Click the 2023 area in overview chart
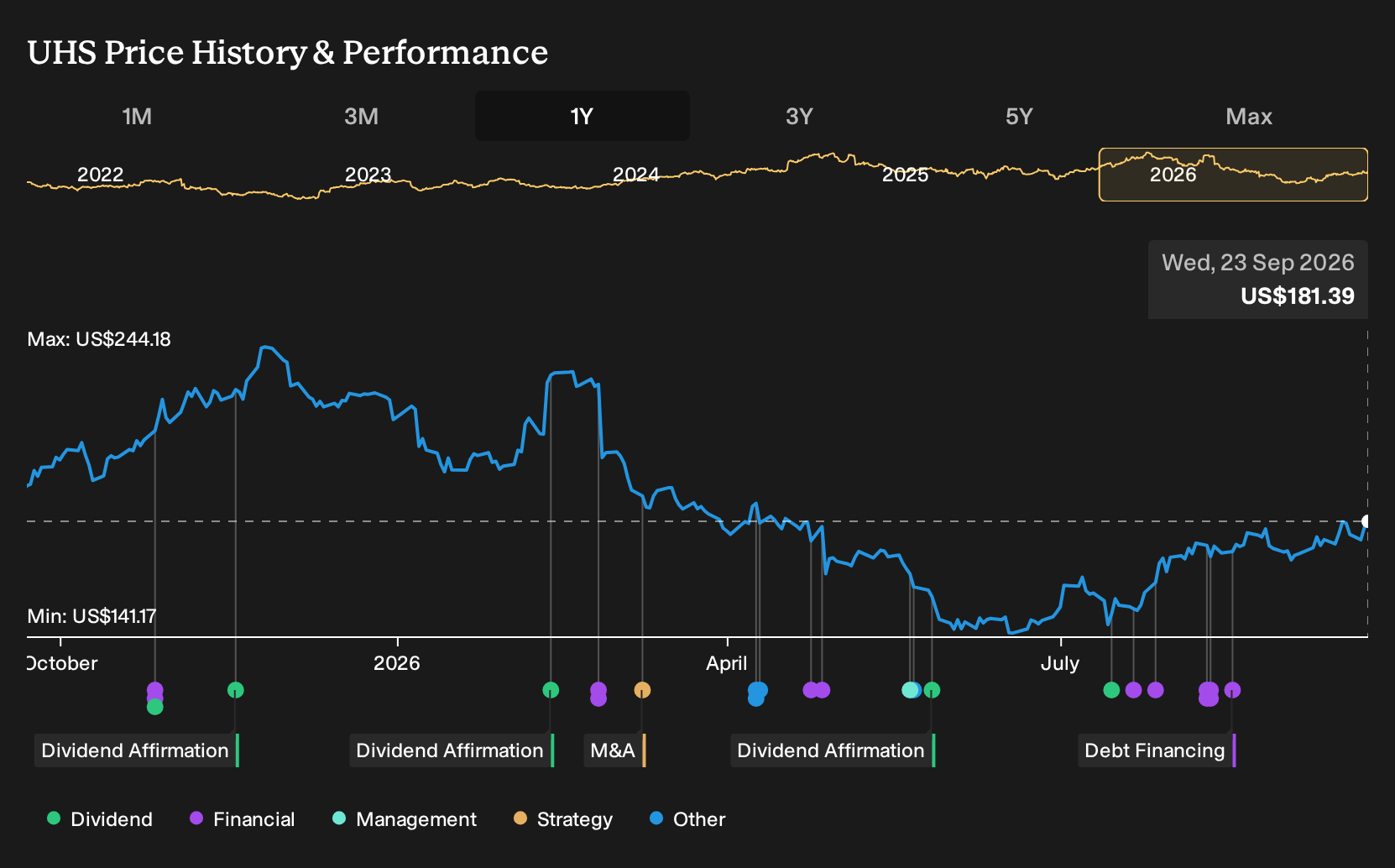The image size is (1395, 868). click(x=368, y=175)
